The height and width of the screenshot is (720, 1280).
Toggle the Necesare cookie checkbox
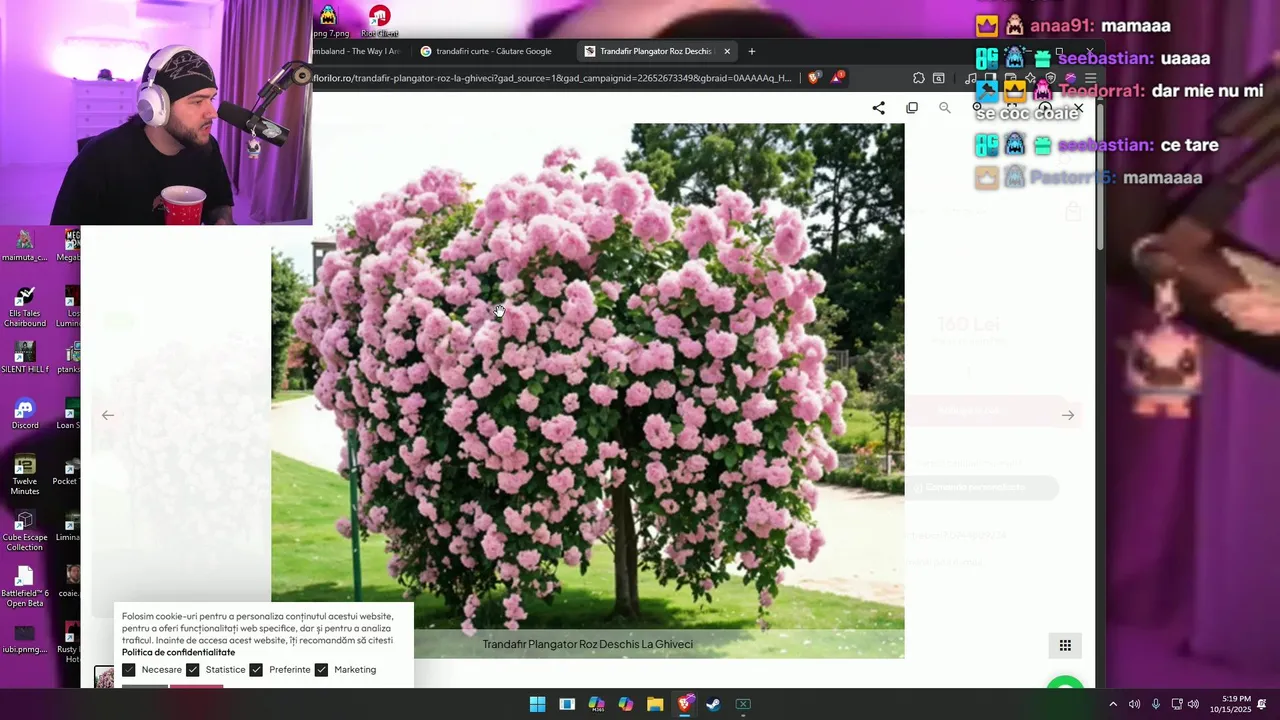pyautogui.click(x=129, y=670)
